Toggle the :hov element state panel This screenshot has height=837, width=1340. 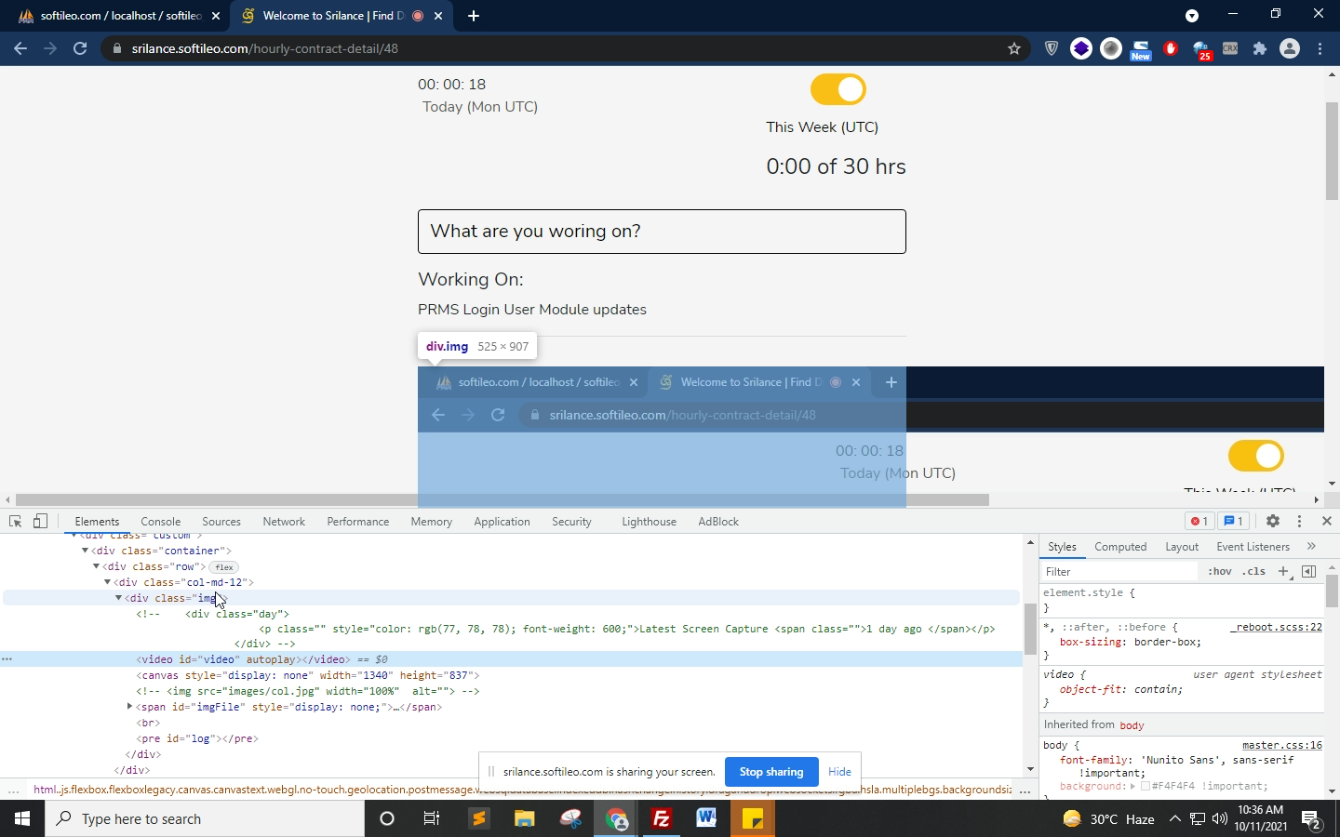click(x=1219, y=571)
